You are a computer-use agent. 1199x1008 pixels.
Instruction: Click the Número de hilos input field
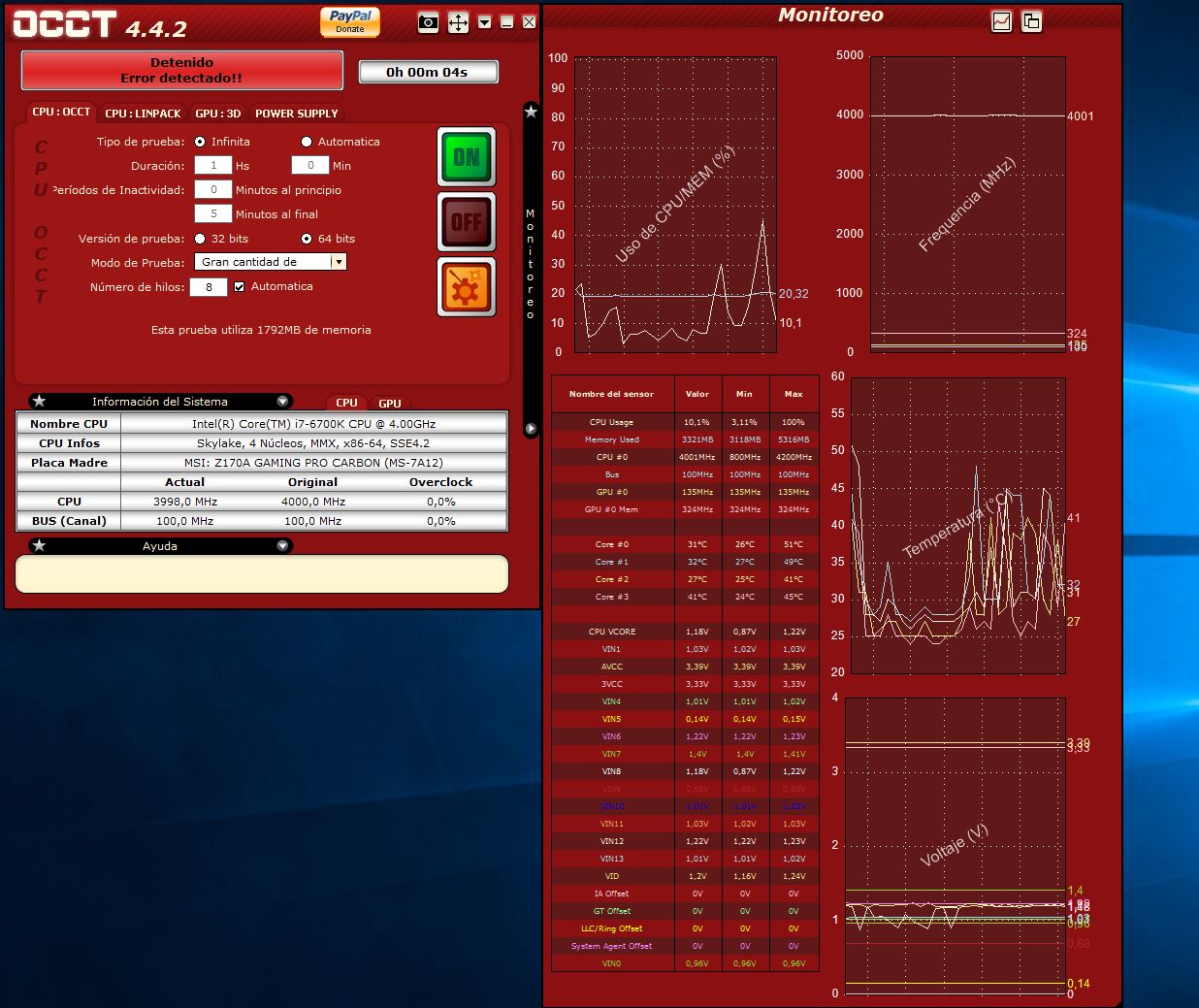pyautogui.click(x=209, y=287)
